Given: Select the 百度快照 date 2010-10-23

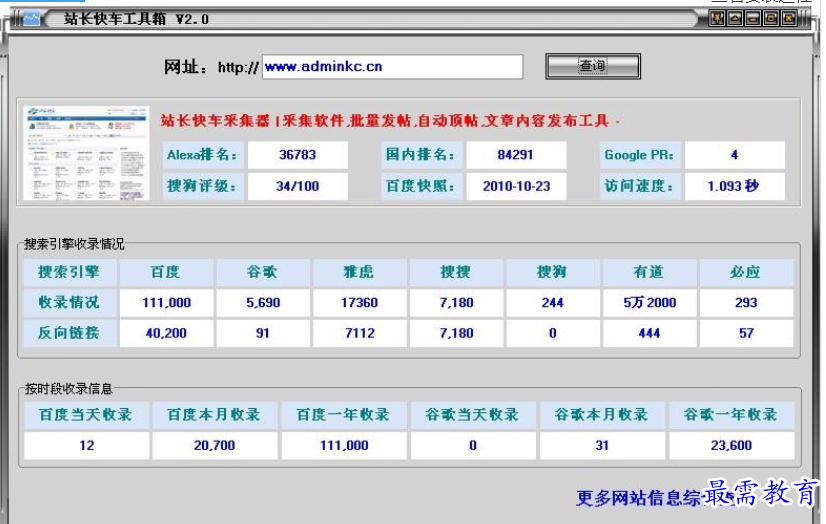Looking at the screenshot, I should click(x=516, y=186).
